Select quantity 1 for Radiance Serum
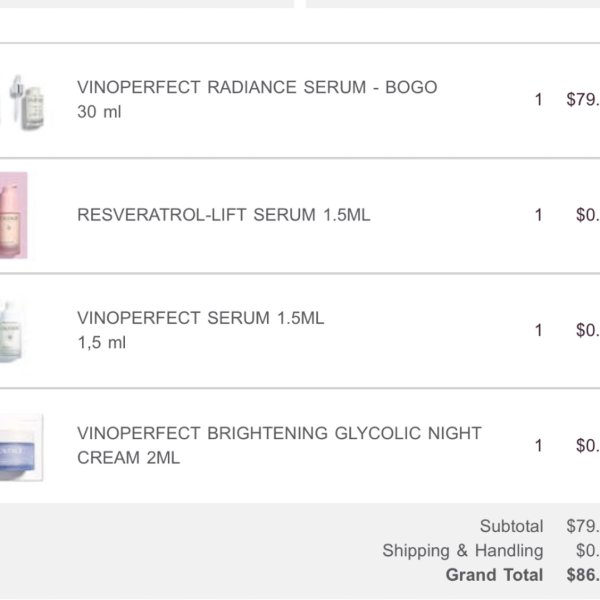 pos(538,100)
